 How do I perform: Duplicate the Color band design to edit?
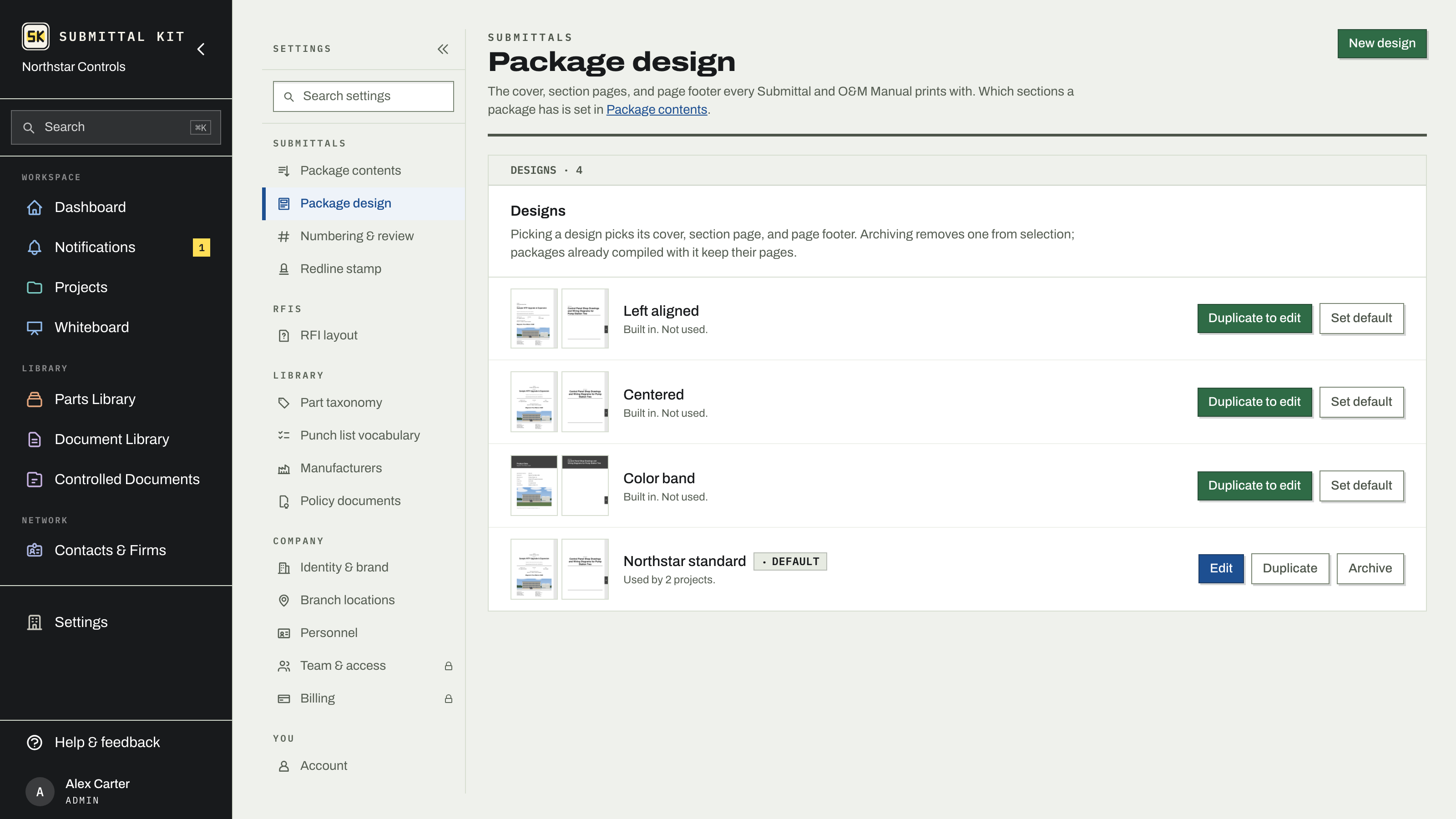click(x=1254, y=485)
